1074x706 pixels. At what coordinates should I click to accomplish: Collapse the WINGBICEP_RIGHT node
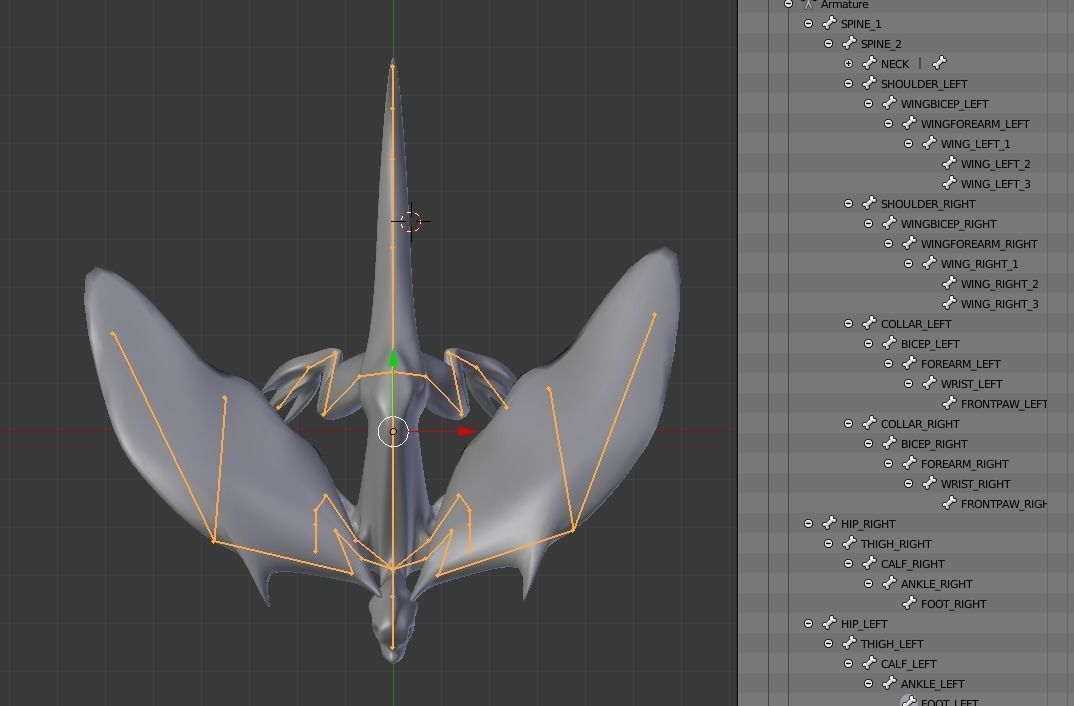869,223
